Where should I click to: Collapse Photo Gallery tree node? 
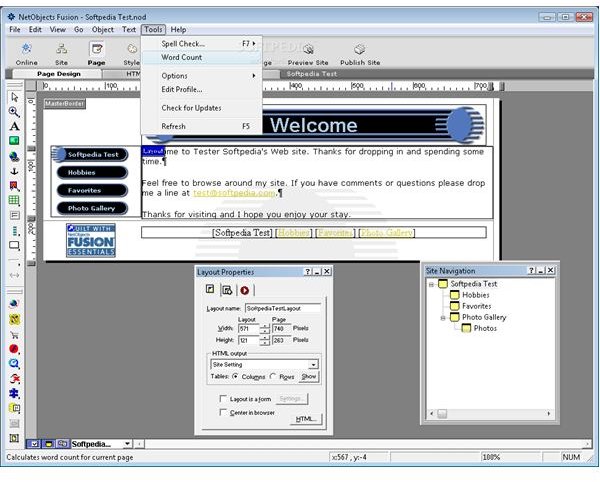coord(443,318)
